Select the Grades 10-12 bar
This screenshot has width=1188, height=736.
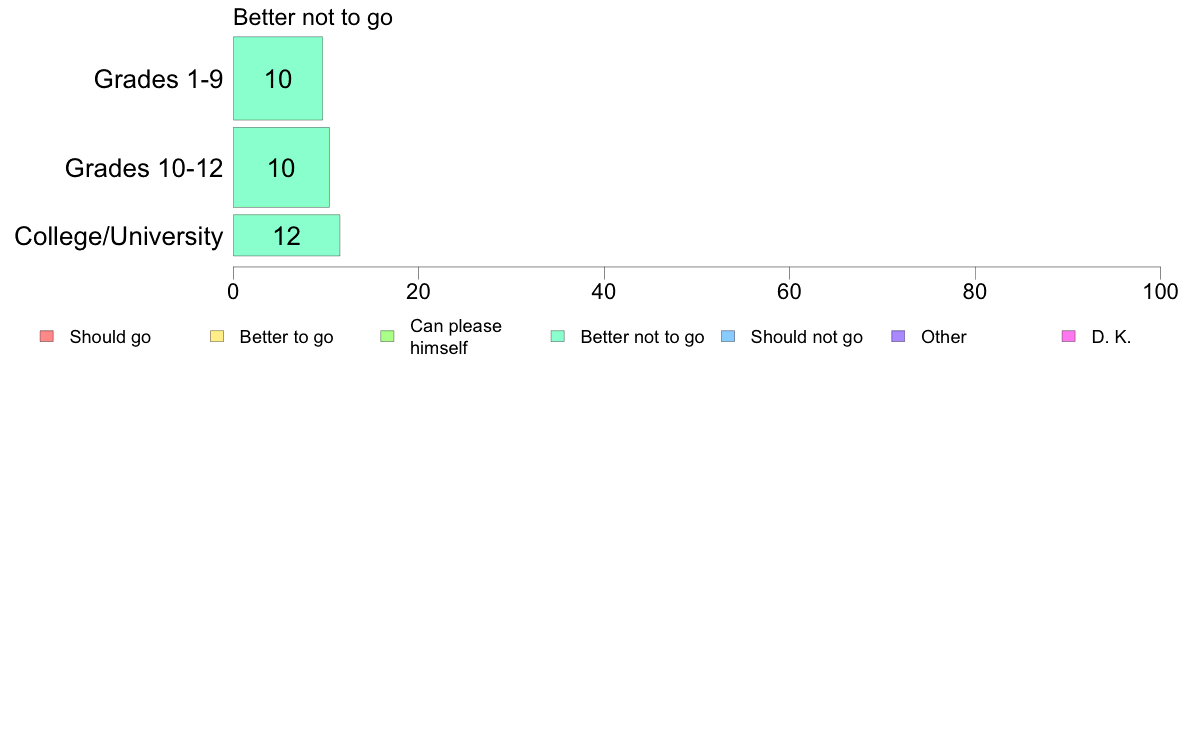[281, 168]
